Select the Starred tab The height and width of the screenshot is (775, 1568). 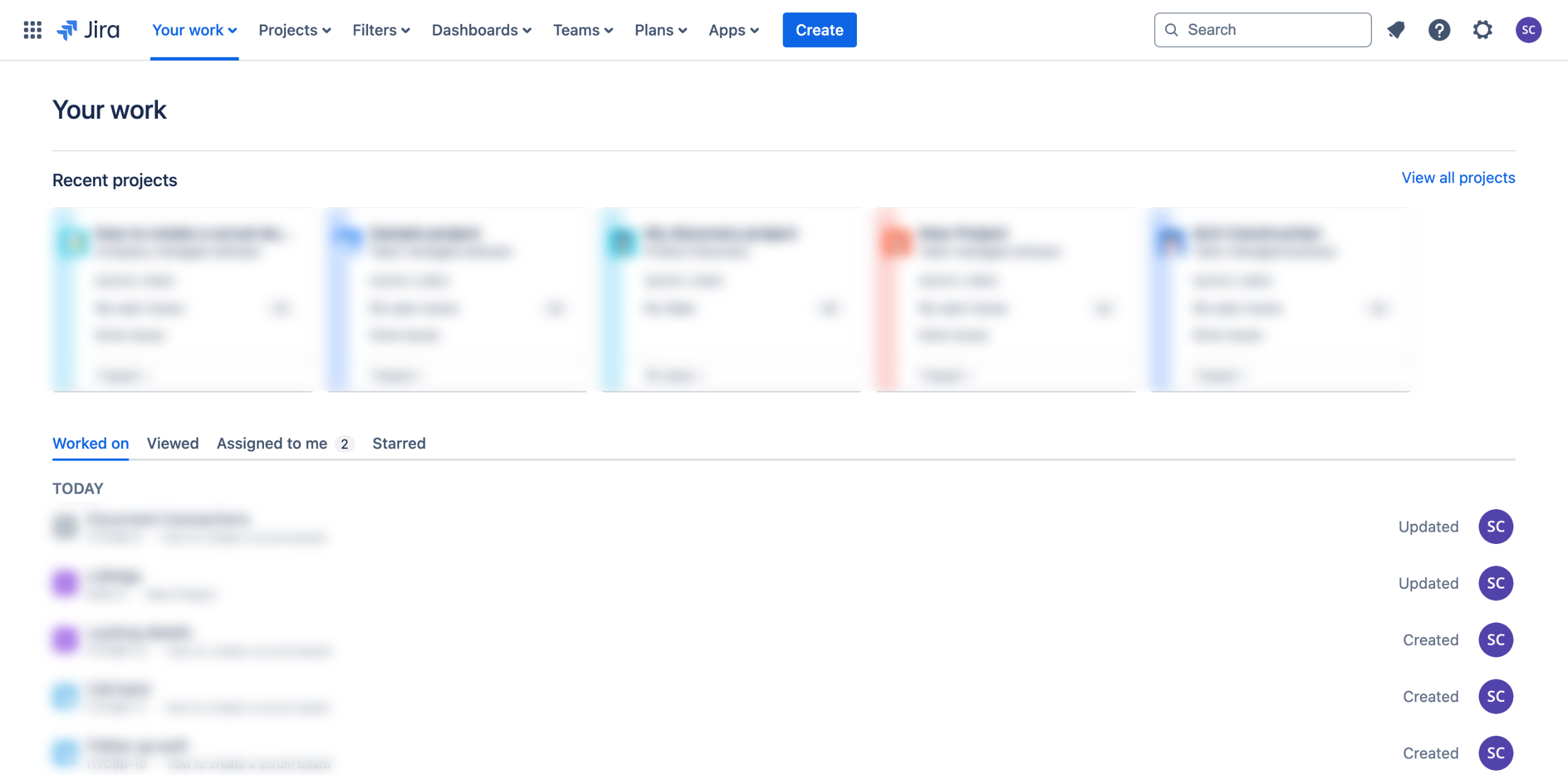[399, 443]
